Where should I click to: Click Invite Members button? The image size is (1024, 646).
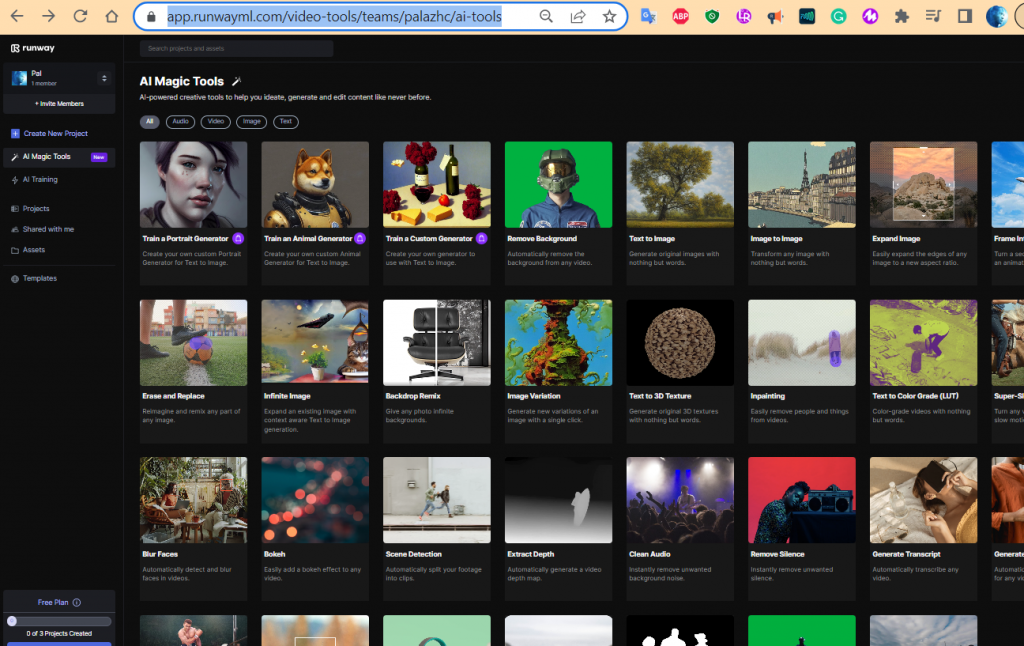[x=59, y=104]
